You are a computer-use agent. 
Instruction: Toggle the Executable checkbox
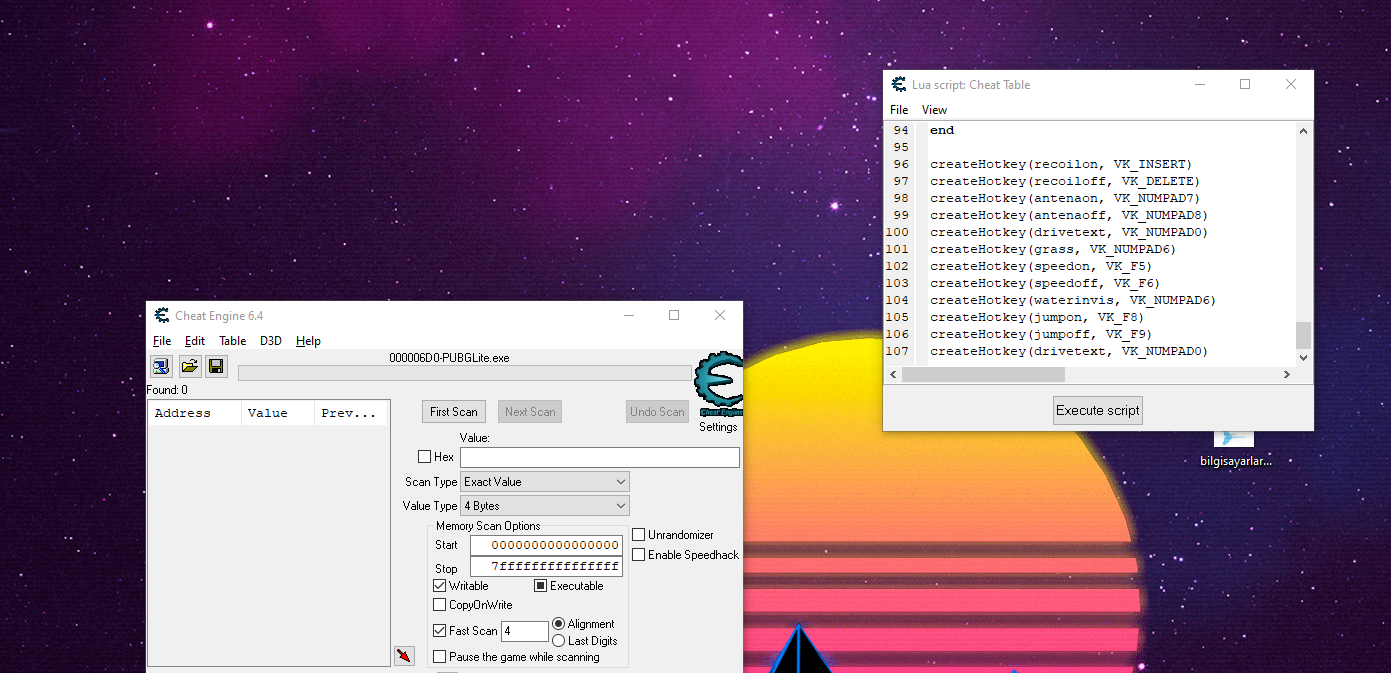pyautogui.click(x=540, y=586)
